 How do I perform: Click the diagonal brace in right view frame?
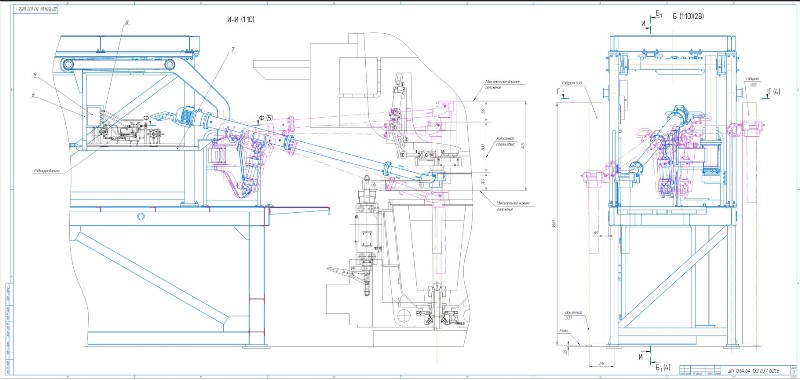[x=673, y=276]
